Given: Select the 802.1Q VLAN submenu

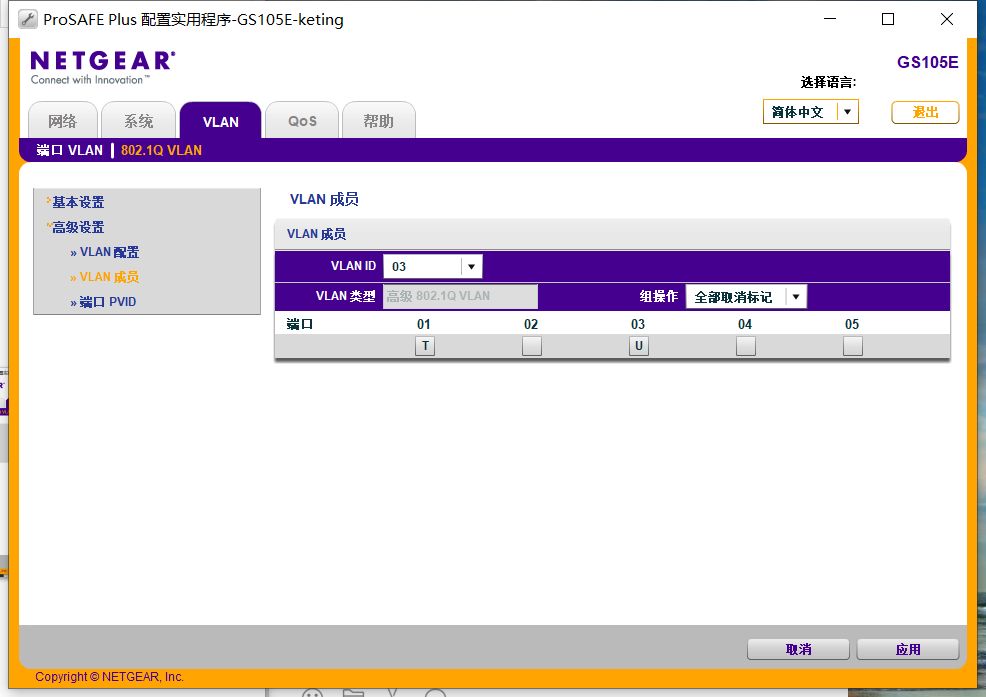Looking at the screenshot, I should 161,150.
